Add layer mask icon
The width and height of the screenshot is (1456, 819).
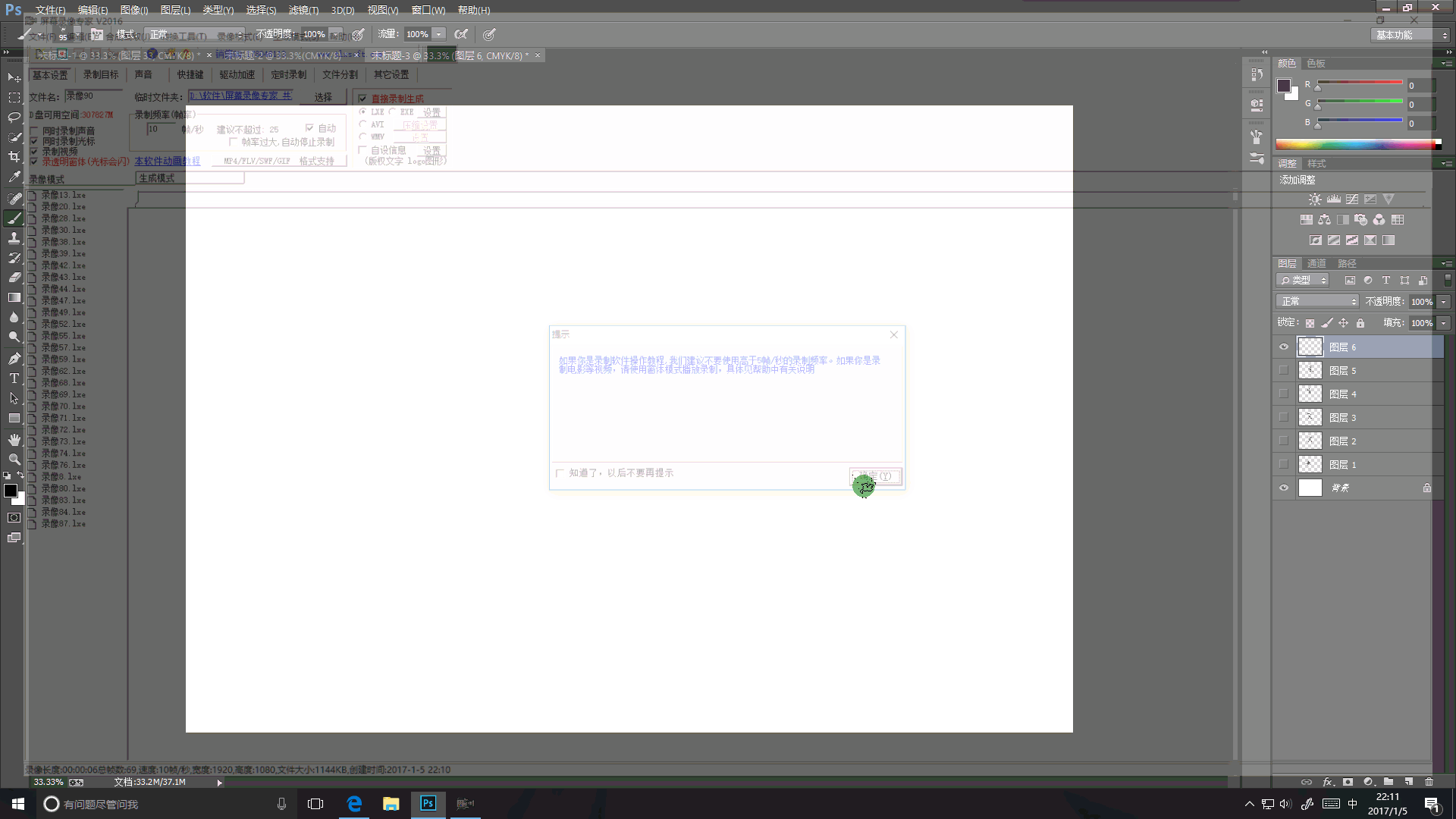coord(1348,782)
